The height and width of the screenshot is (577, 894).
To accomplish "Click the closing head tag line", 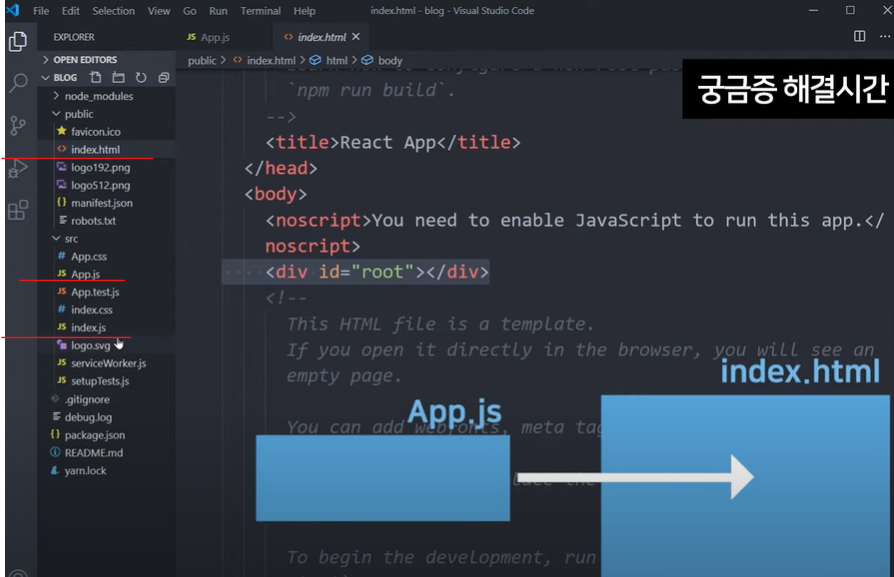I will (281, 168).
